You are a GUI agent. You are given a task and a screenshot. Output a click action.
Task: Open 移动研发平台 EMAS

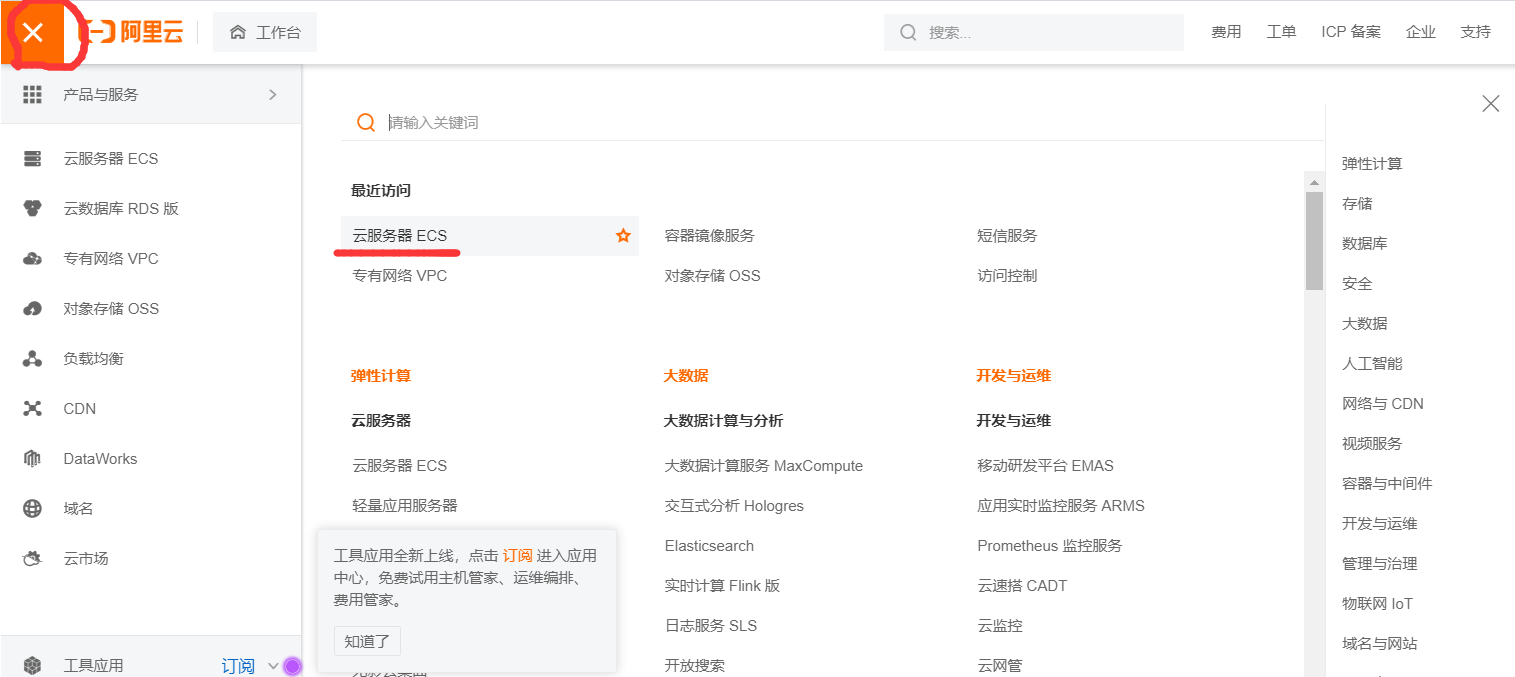[1045, 466]
